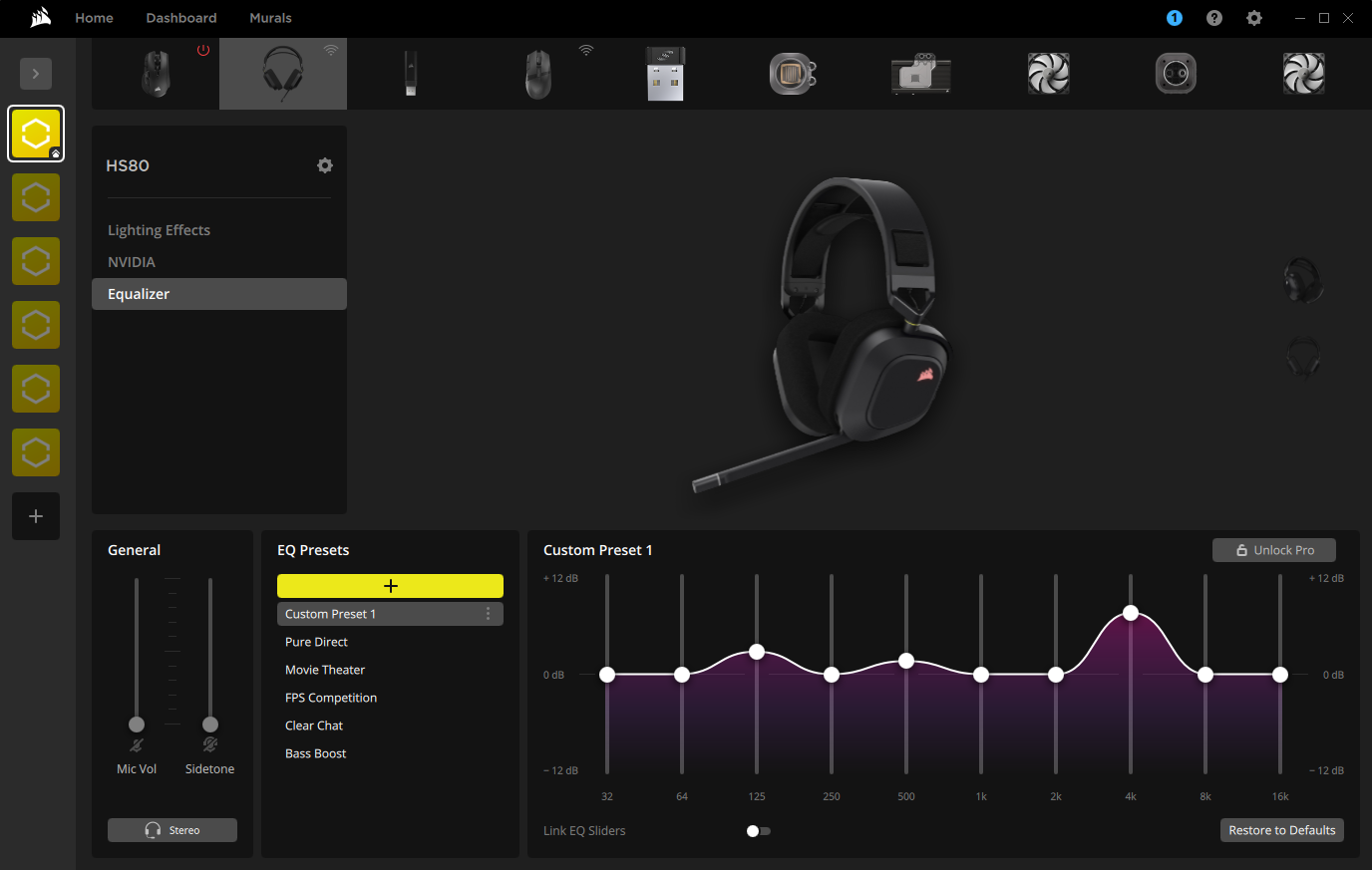Click the 125 Hz EQ slider handle
1372x870 pixels.
pos(757,652)
